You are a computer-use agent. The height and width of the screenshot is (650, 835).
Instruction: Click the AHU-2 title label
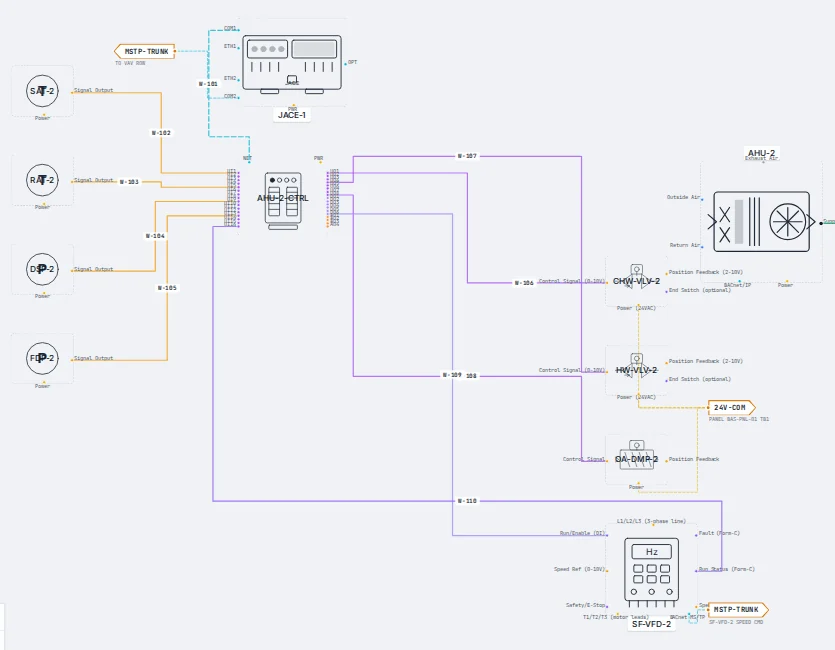coord(762,153)
